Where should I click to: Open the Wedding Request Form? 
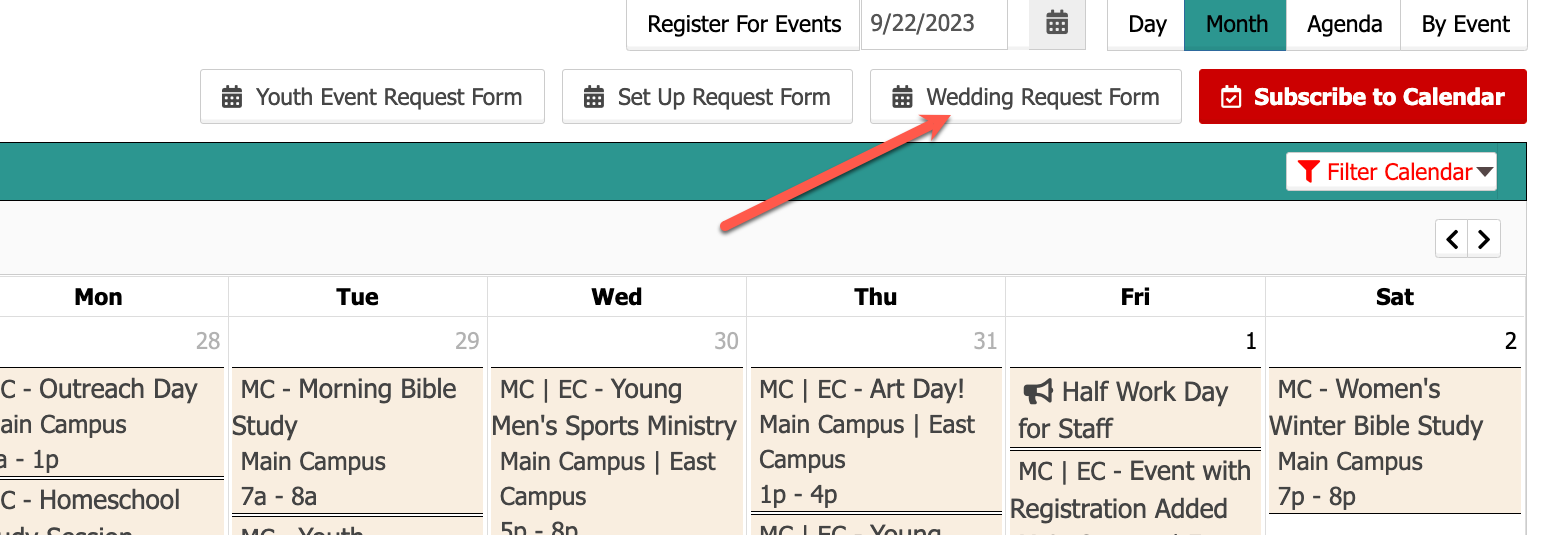tap(1026, 97)
